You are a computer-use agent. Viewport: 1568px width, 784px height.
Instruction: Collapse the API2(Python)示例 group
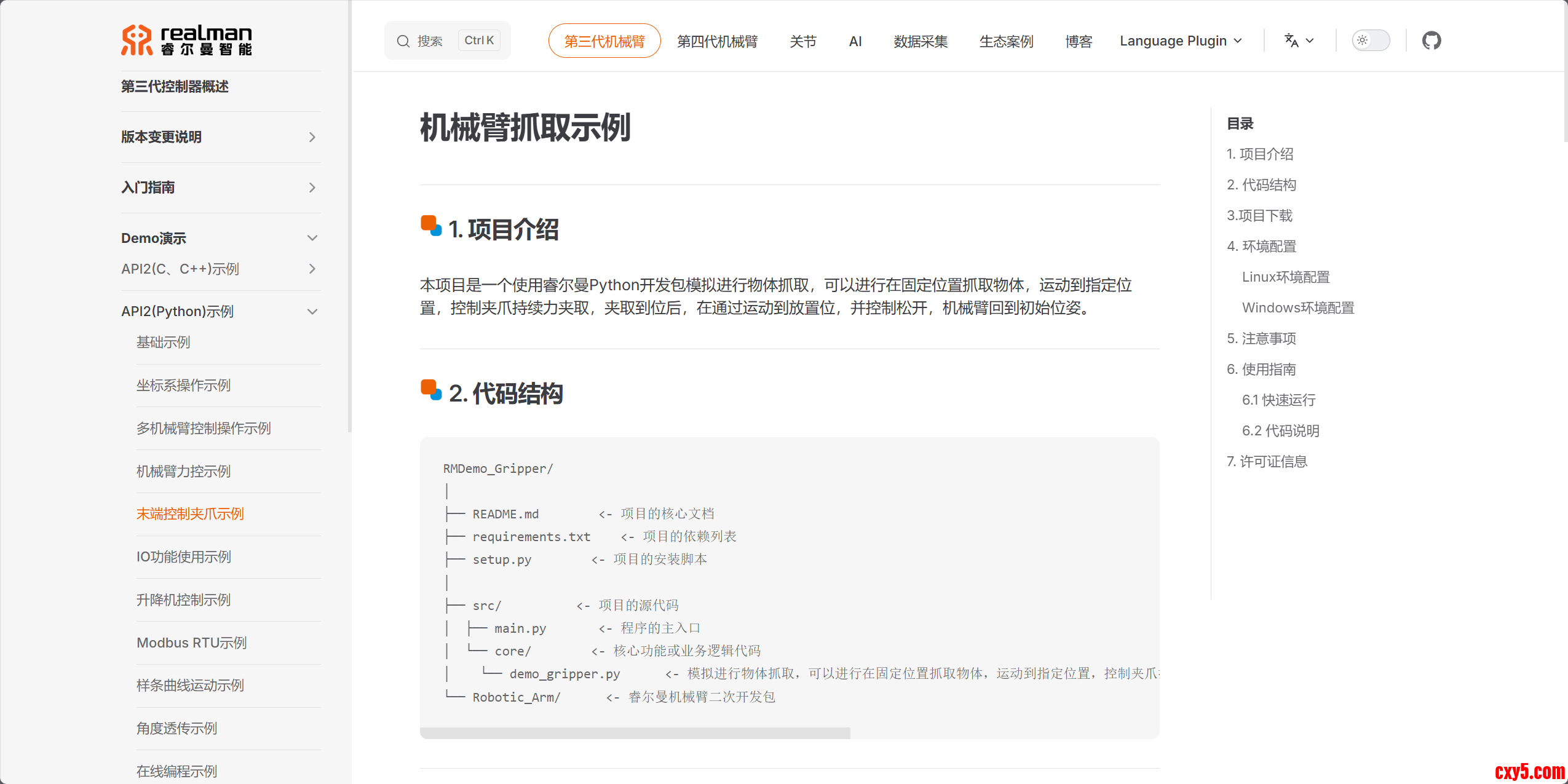(312, 312)
